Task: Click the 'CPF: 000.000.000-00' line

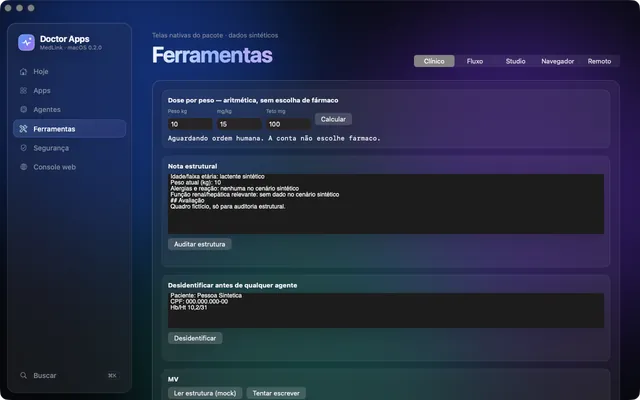Action: [199, 302]
